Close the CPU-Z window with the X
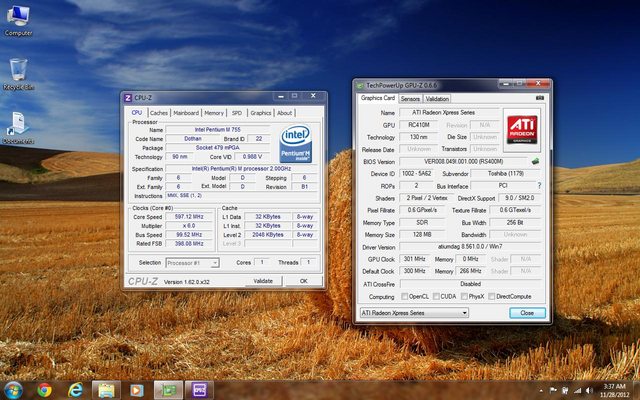 pos(313,96)
